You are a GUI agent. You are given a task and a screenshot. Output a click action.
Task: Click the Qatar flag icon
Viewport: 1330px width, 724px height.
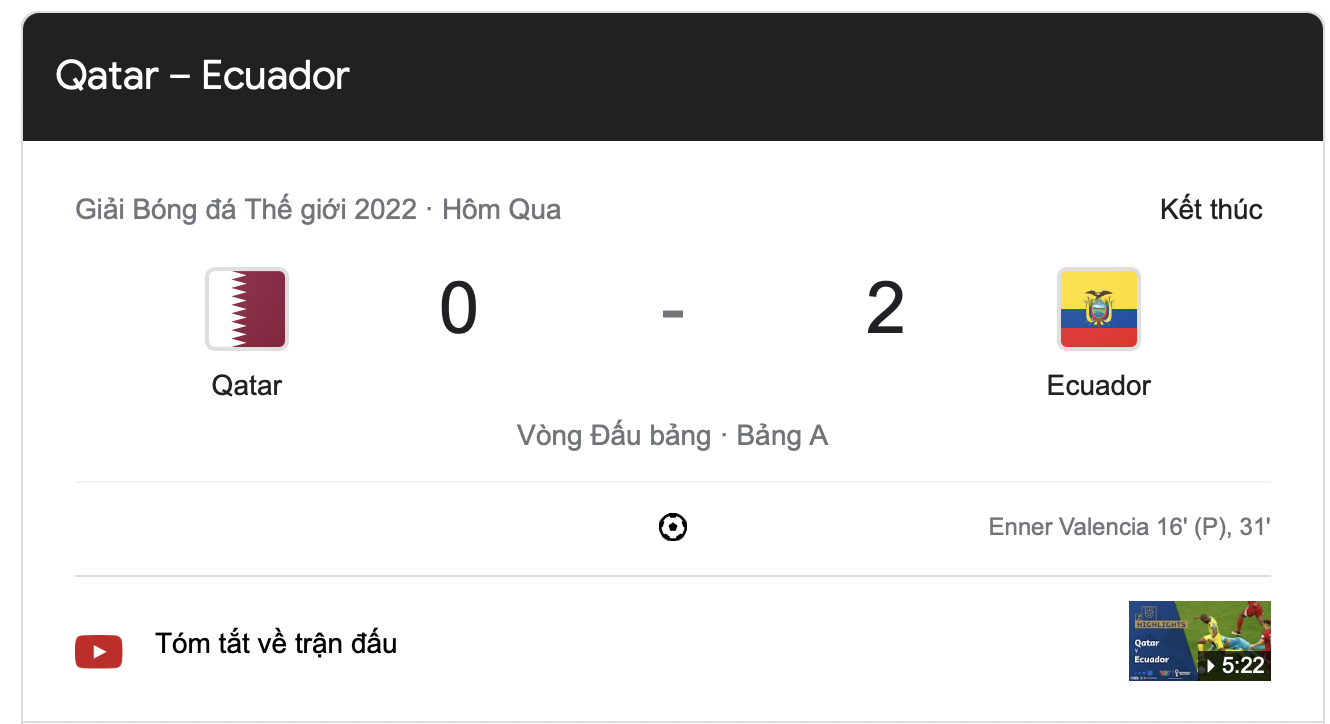247,309
